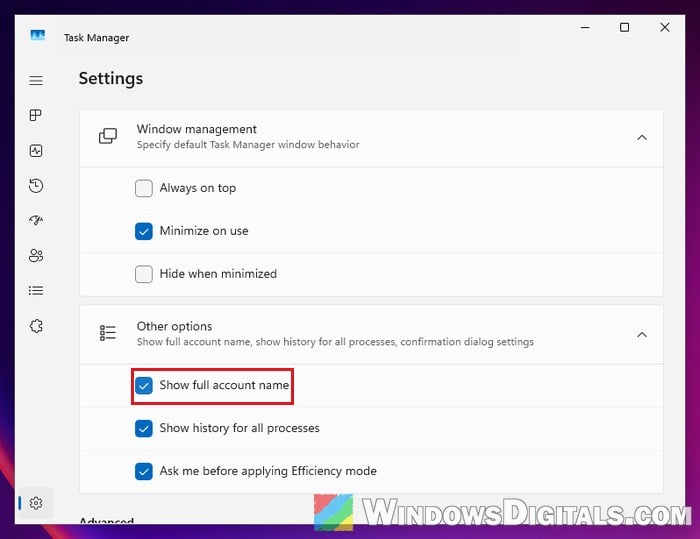This screenshot has height=539, width=700.
Task: Collapse the Other options section chevron
Action: click(x=642, y=334)
